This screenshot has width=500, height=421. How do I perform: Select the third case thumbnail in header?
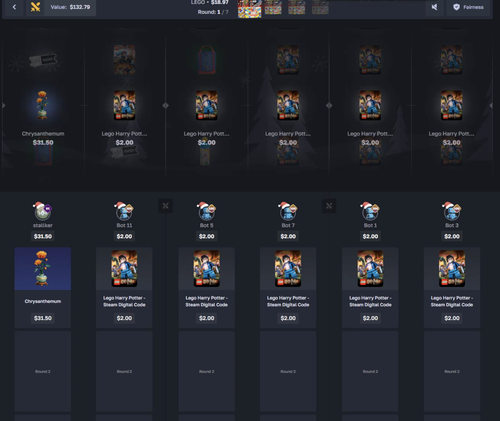point(297,7)
